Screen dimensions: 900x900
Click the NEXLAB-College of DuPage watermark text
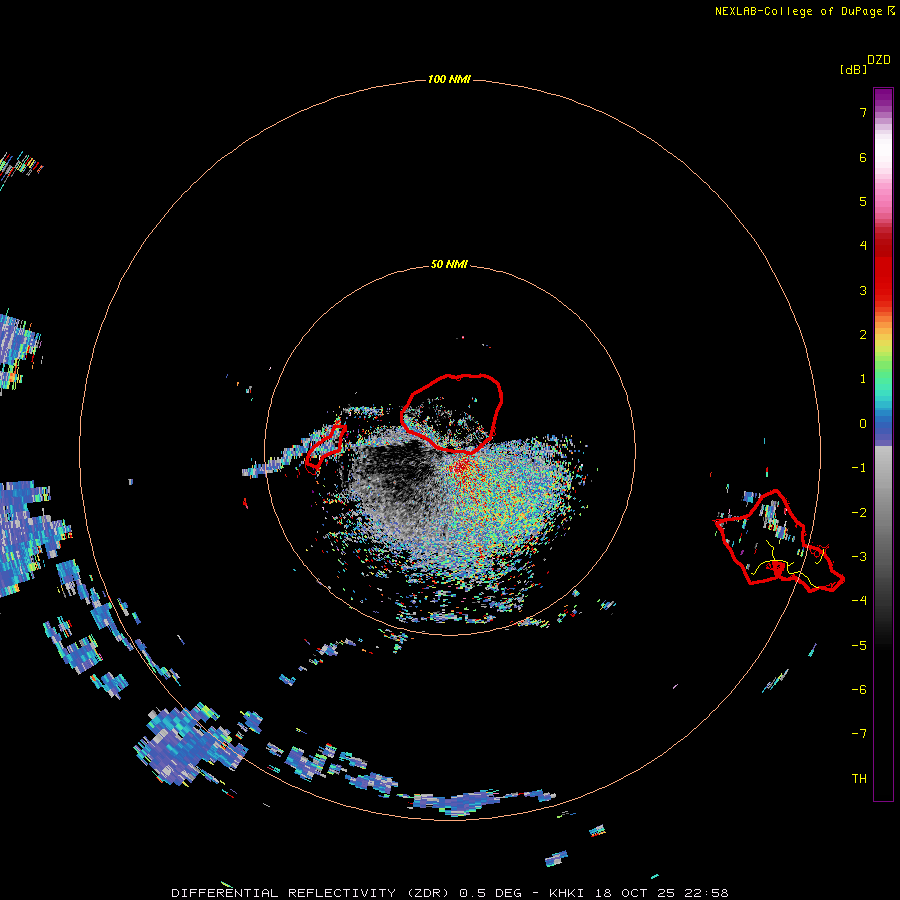805,11
